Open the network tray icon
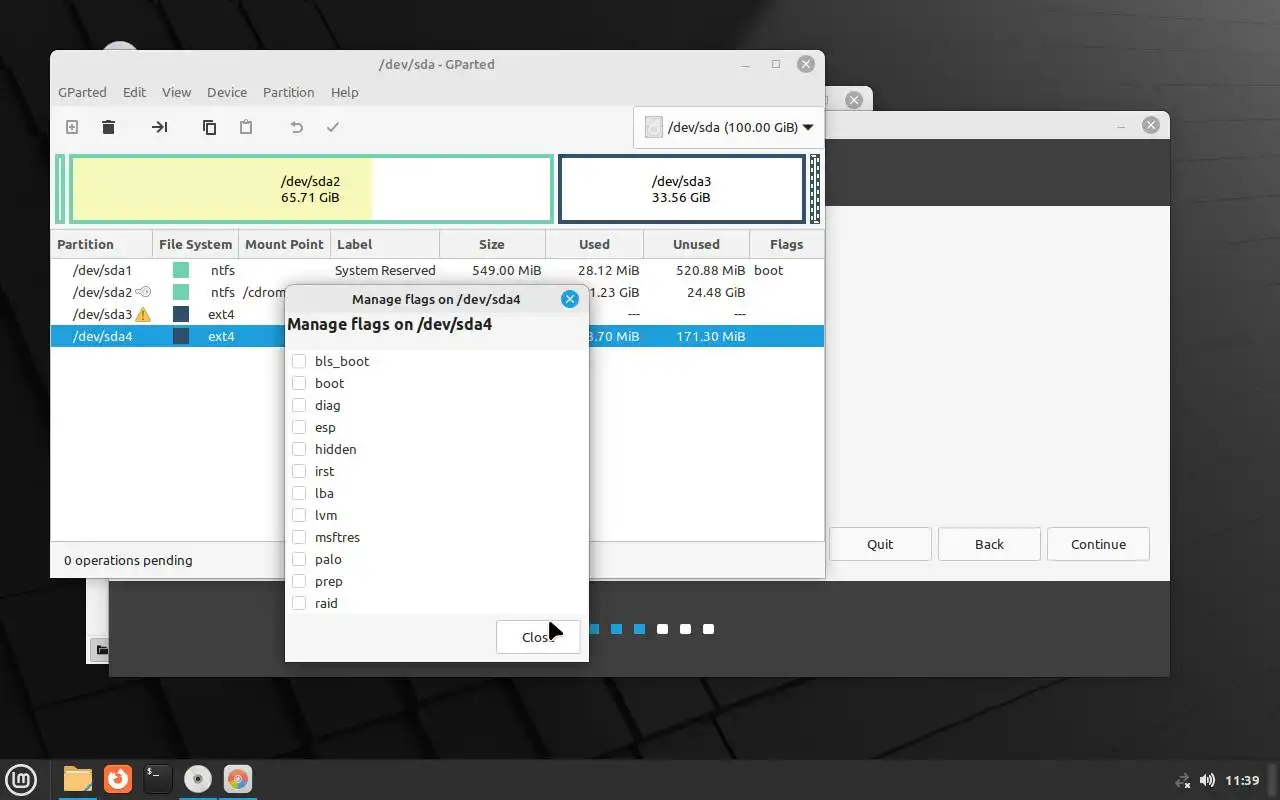The image size is (1280, 800). pos(1183,780)
